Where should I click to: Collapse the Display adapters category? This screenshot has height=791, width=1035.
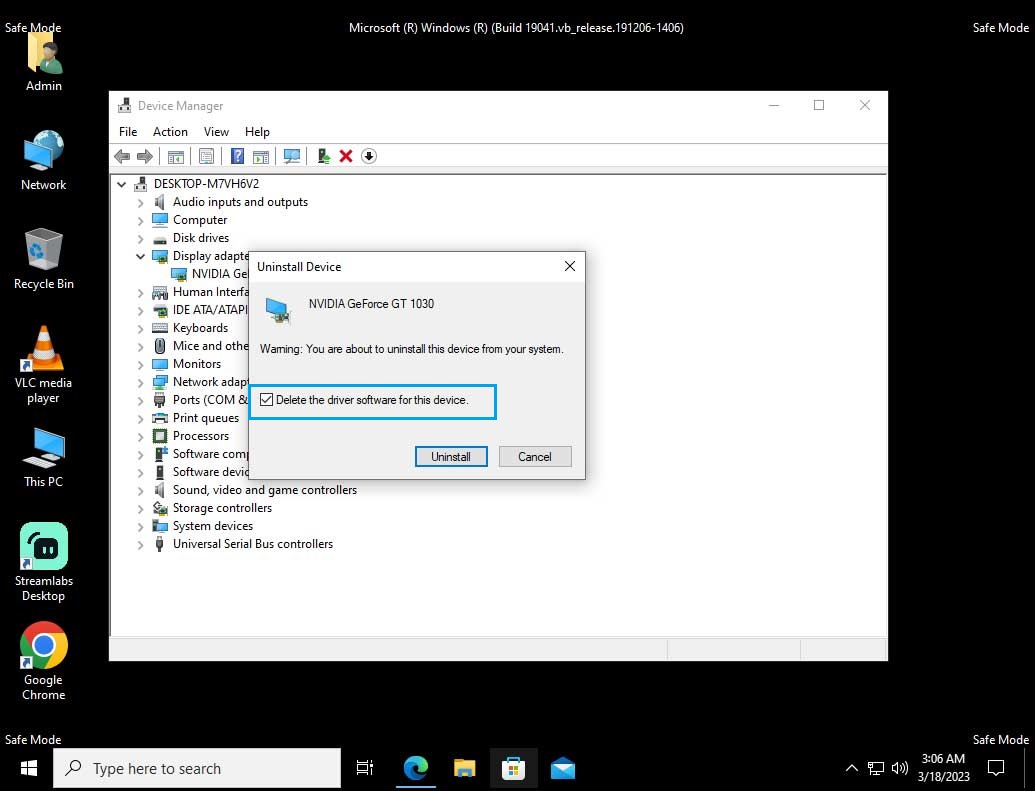tap(139, 256)
